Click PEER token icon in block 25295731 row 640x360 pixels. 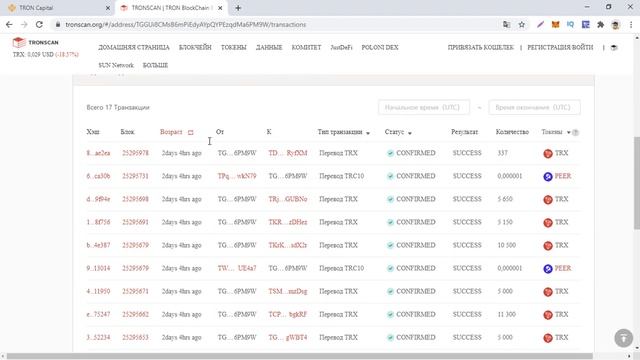(548, 176)
